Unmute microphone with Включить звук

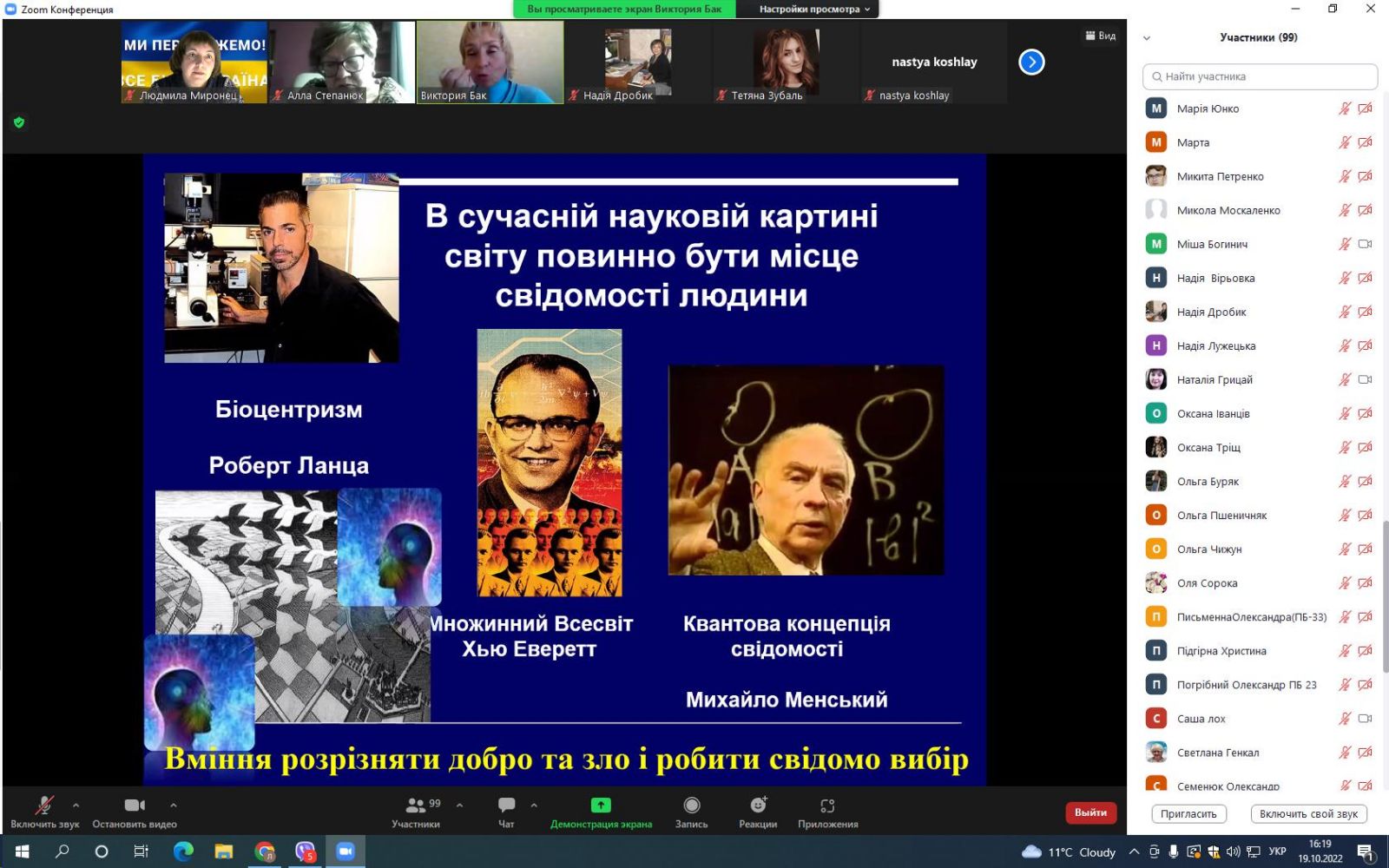coord(44,806)
